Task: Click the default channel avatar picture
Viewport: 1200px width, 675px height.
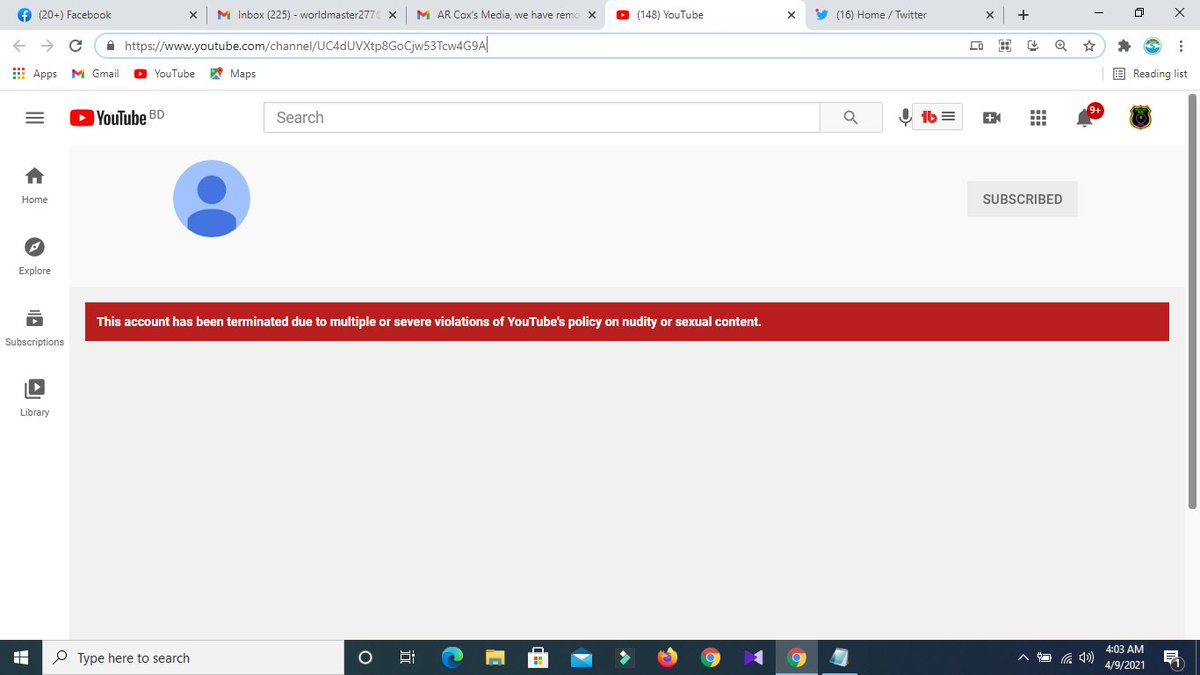Action: [211, 198]
